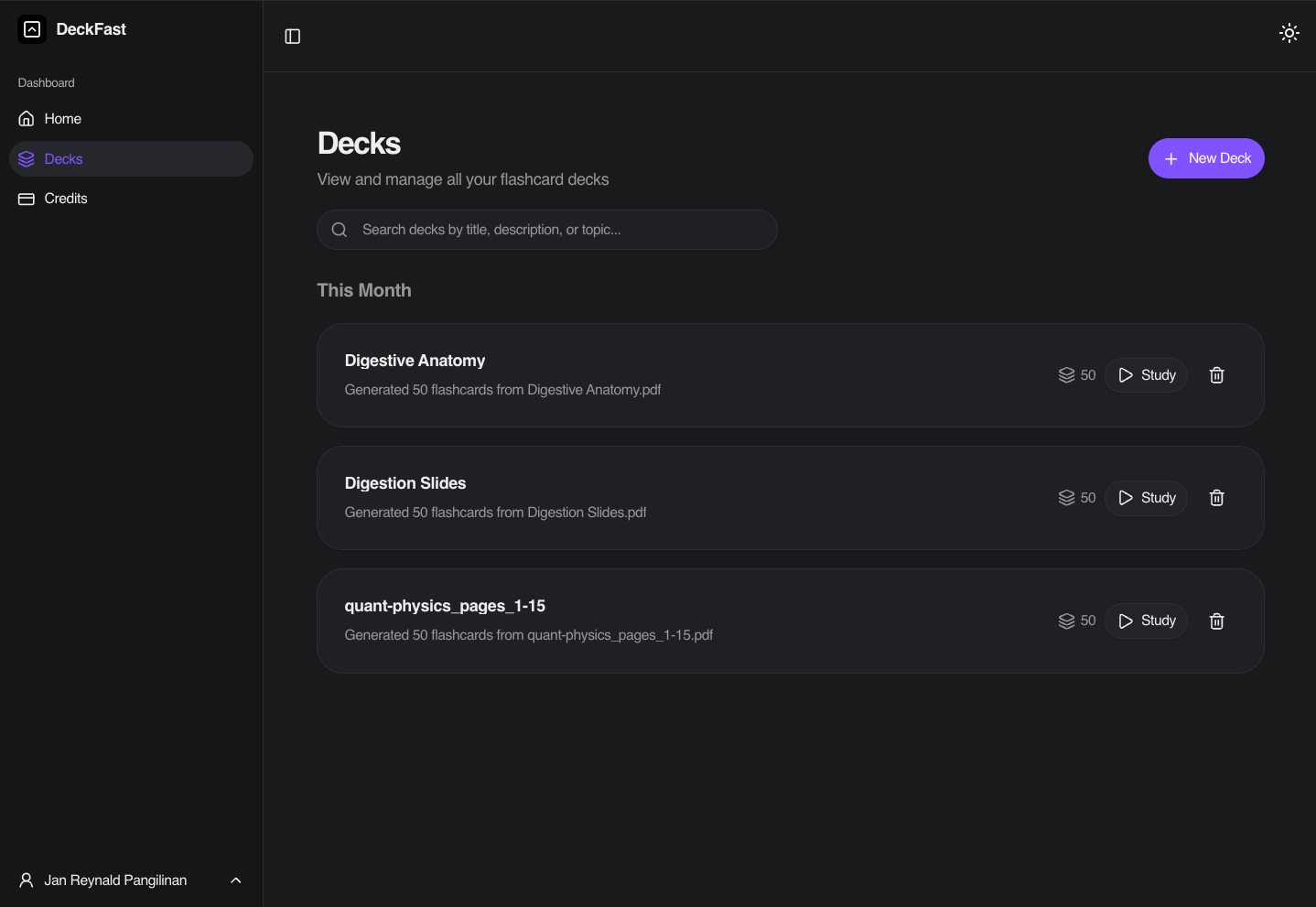This screenshot has width=1316, height=907.
Task: Open the Digestion Slides deck title
Action: click(x=405, y=483)
